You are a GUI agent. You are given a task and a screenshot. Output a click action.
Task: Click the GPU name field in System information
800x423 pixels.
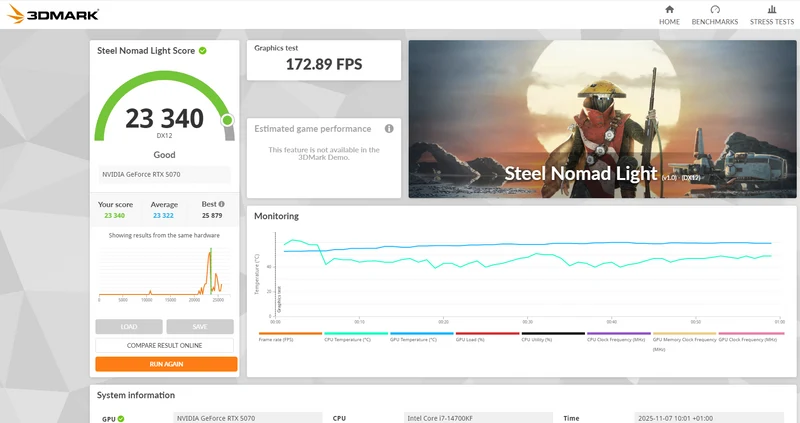tap(248, 418)
